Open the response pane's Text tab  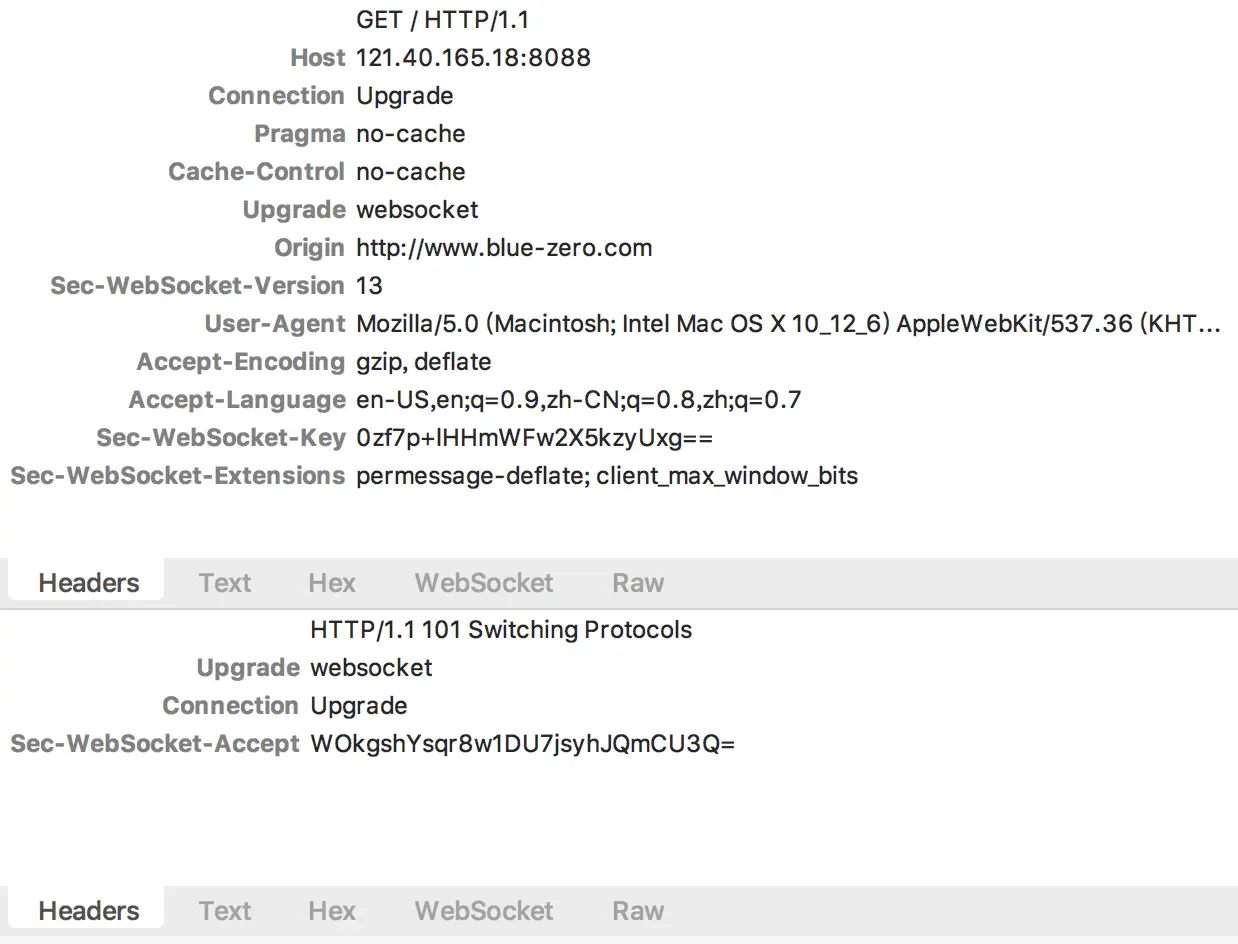click(225, 911)
